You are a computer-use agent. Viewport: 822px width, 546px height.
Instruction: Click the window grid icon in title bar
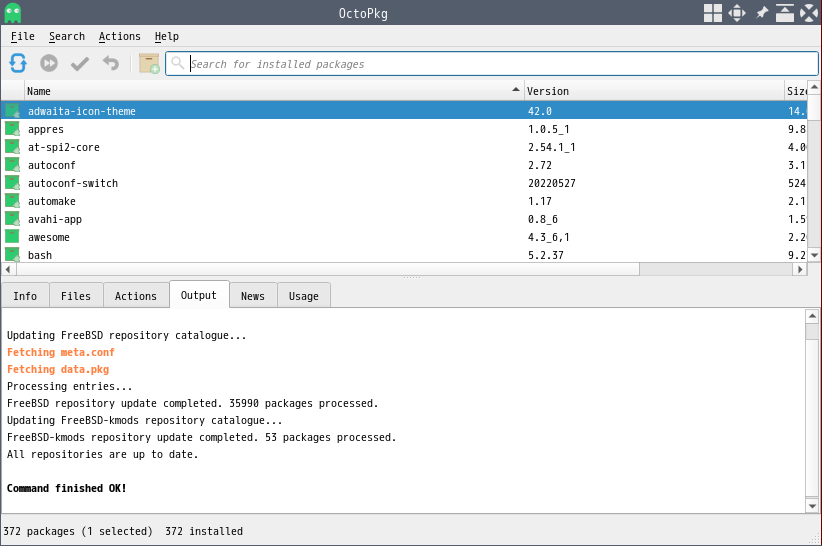click(712, 13)
